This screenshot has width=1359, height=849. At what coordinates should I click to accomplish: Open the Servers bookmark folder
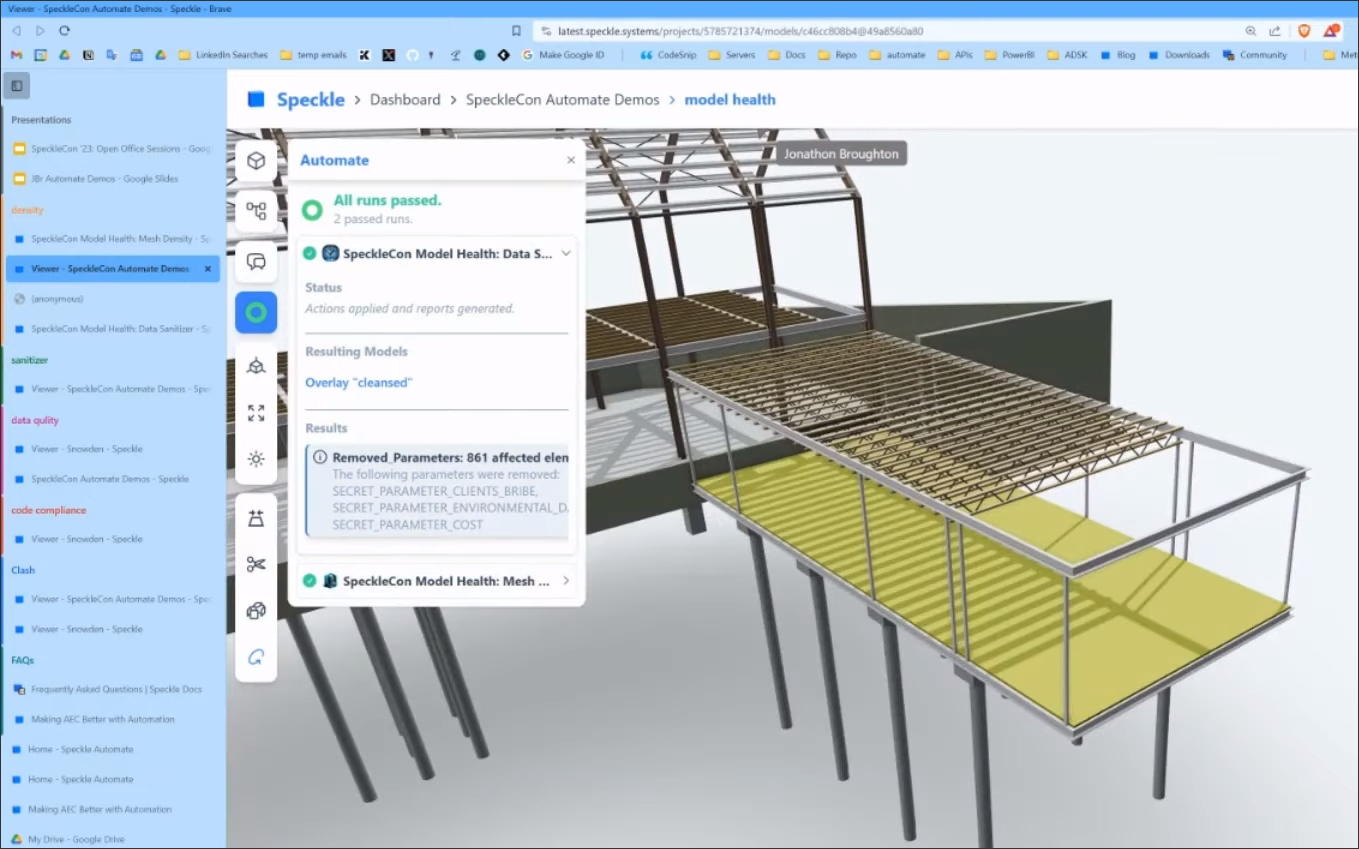[732, 55]
